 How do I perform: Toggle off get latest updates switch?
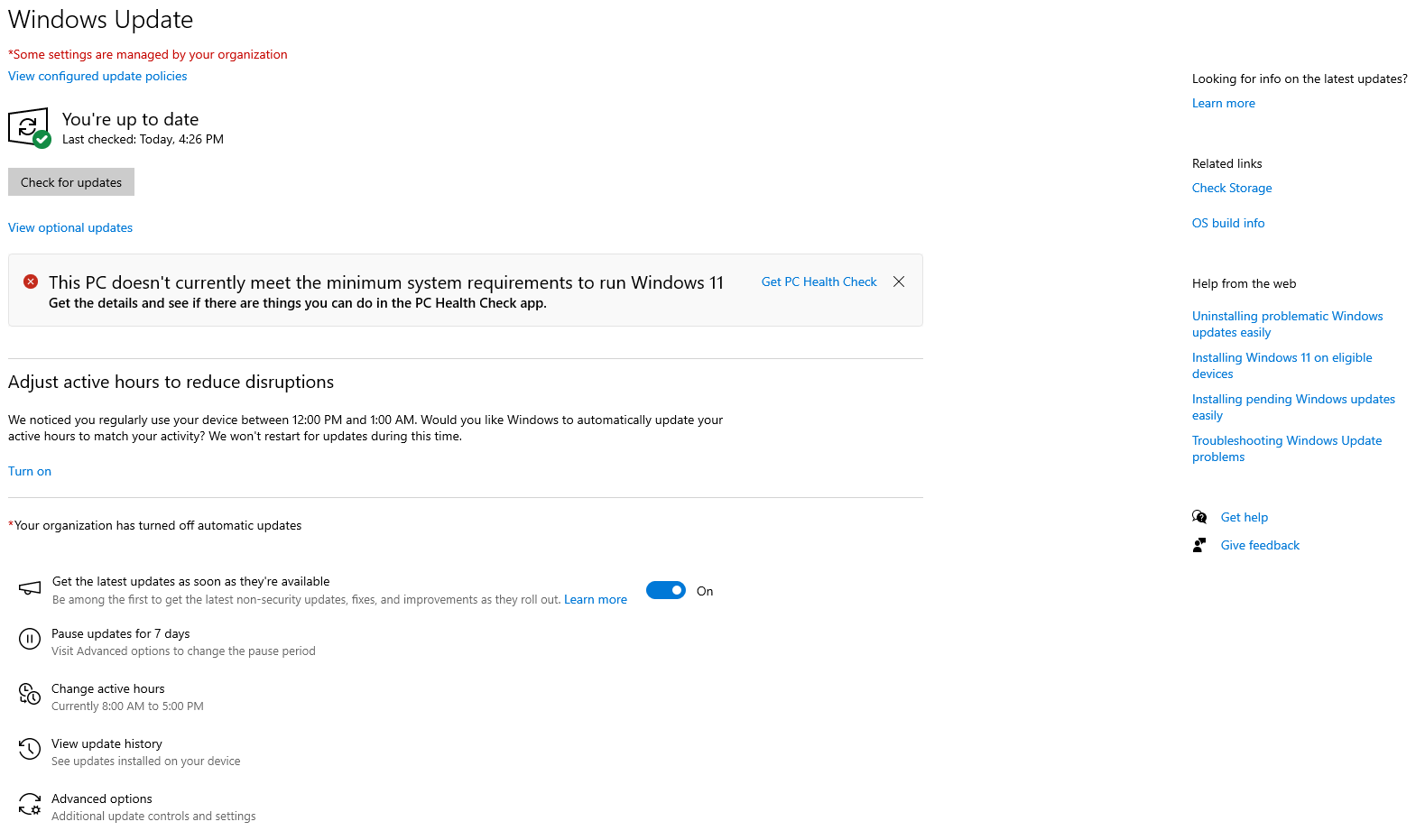(666, 590)
